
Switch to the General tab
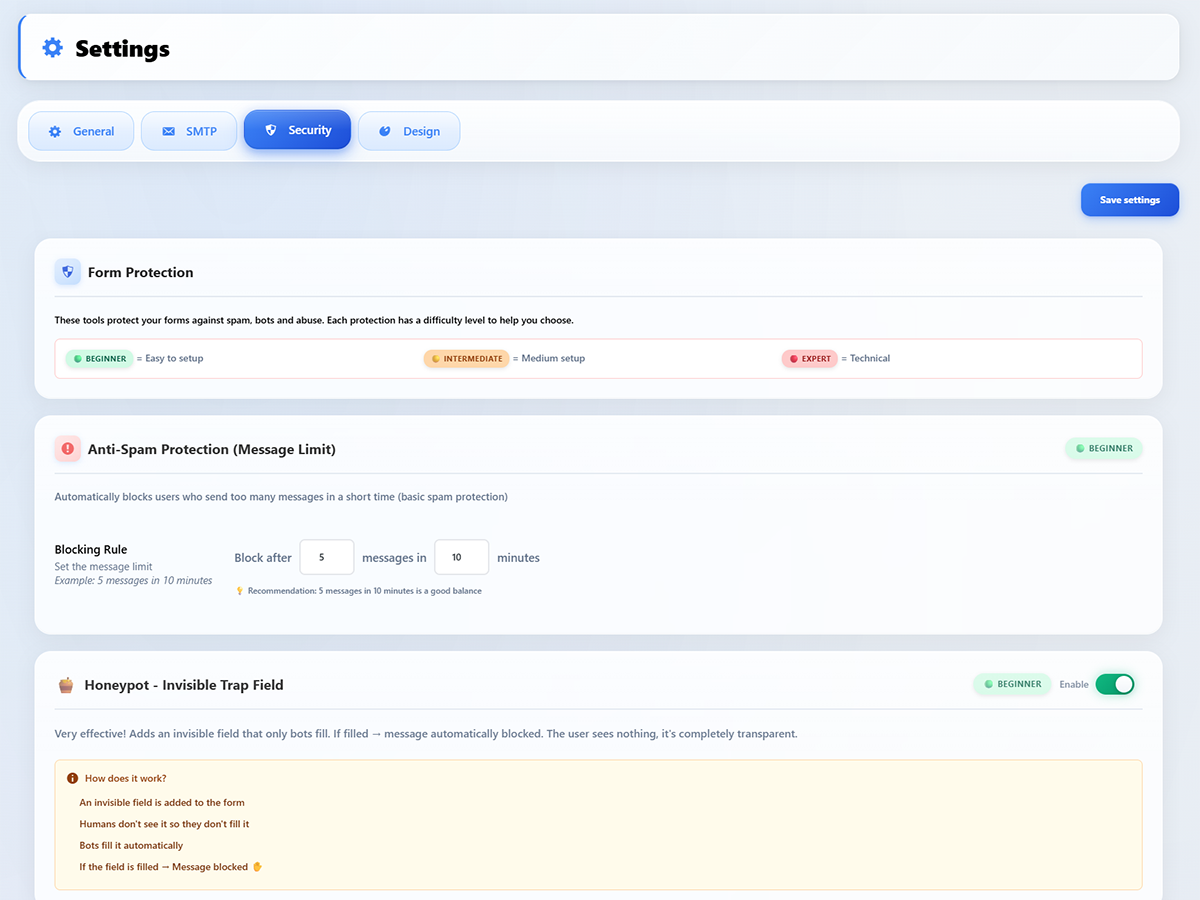click(81, 130)
